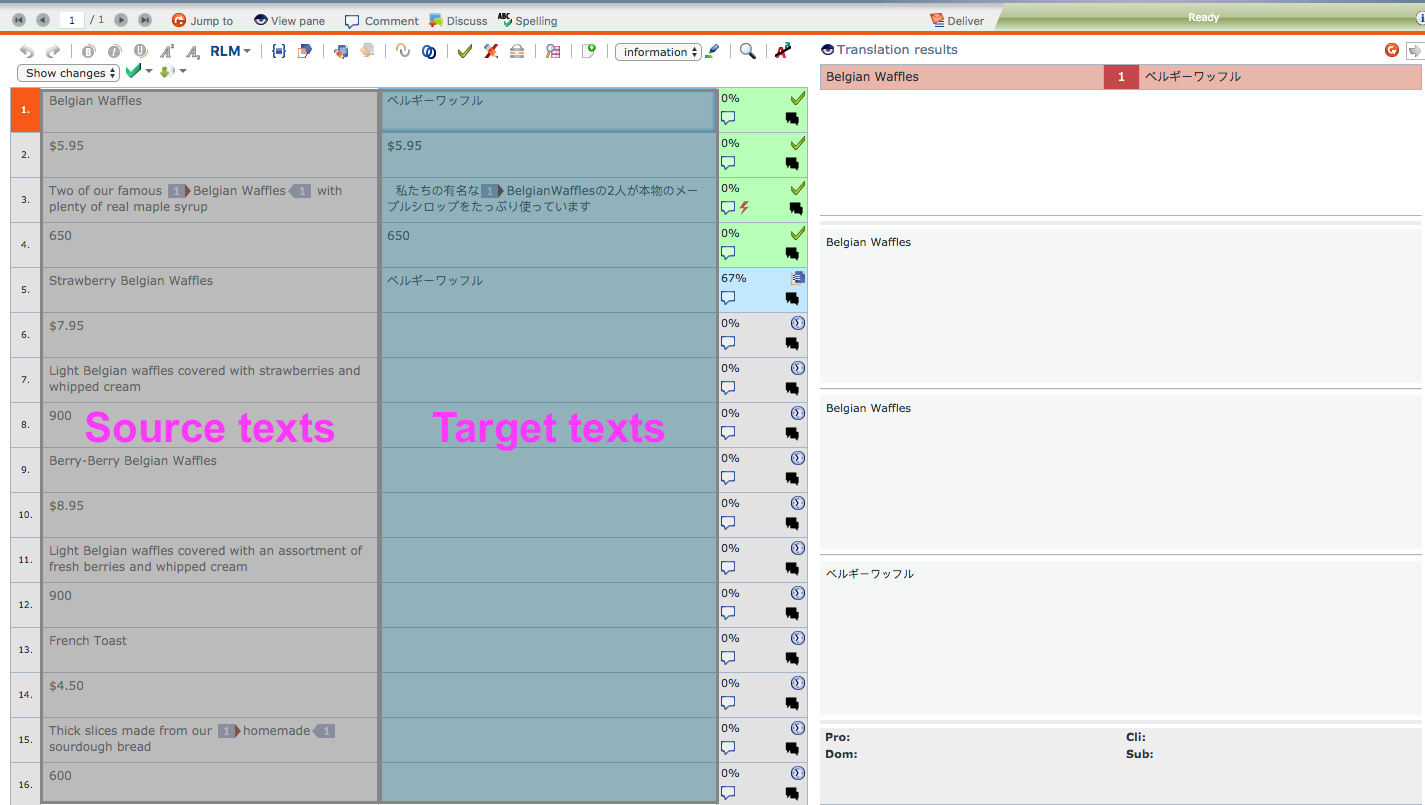This screenshot has width=1425, height=805.
Task: Open the magnifier search icon
Action: tap(748, 51)
